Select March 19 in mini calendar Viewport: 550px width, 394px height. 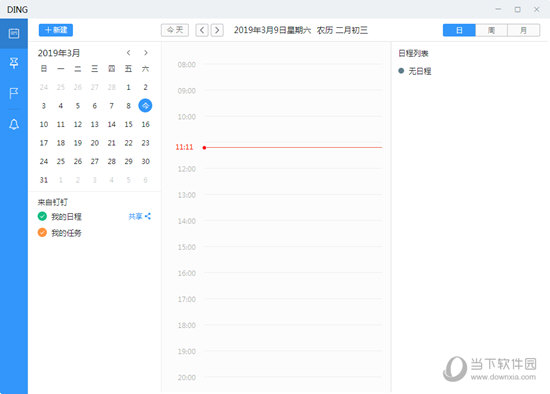(x=78, y=143)
